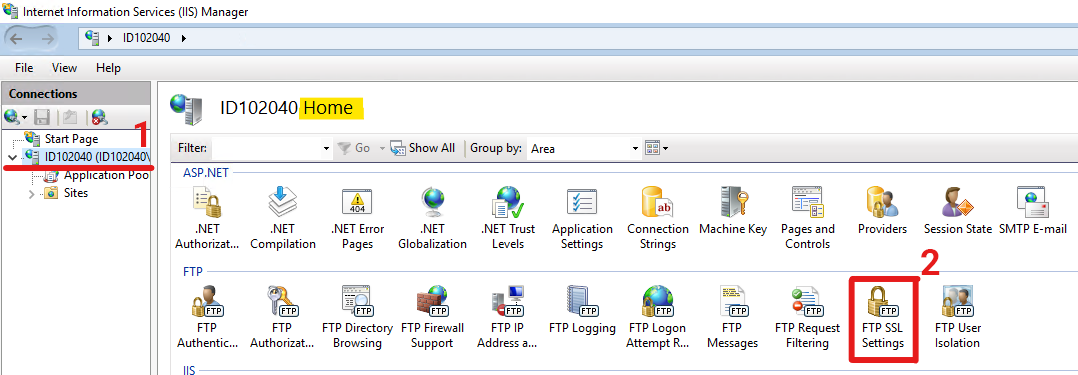The height and width of the screenshot is (375, 1078).
Task: Open the view mode dropdown button
Action: [657, 148]
